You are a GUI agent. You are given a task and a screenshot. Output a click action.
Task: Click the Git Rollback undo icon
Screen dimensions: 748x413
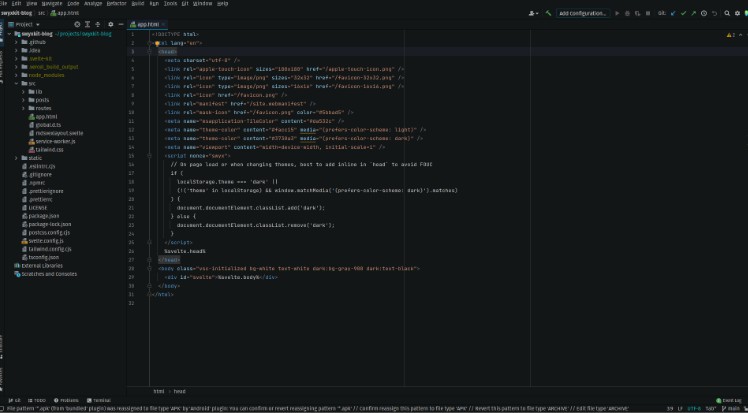point(714,13)
